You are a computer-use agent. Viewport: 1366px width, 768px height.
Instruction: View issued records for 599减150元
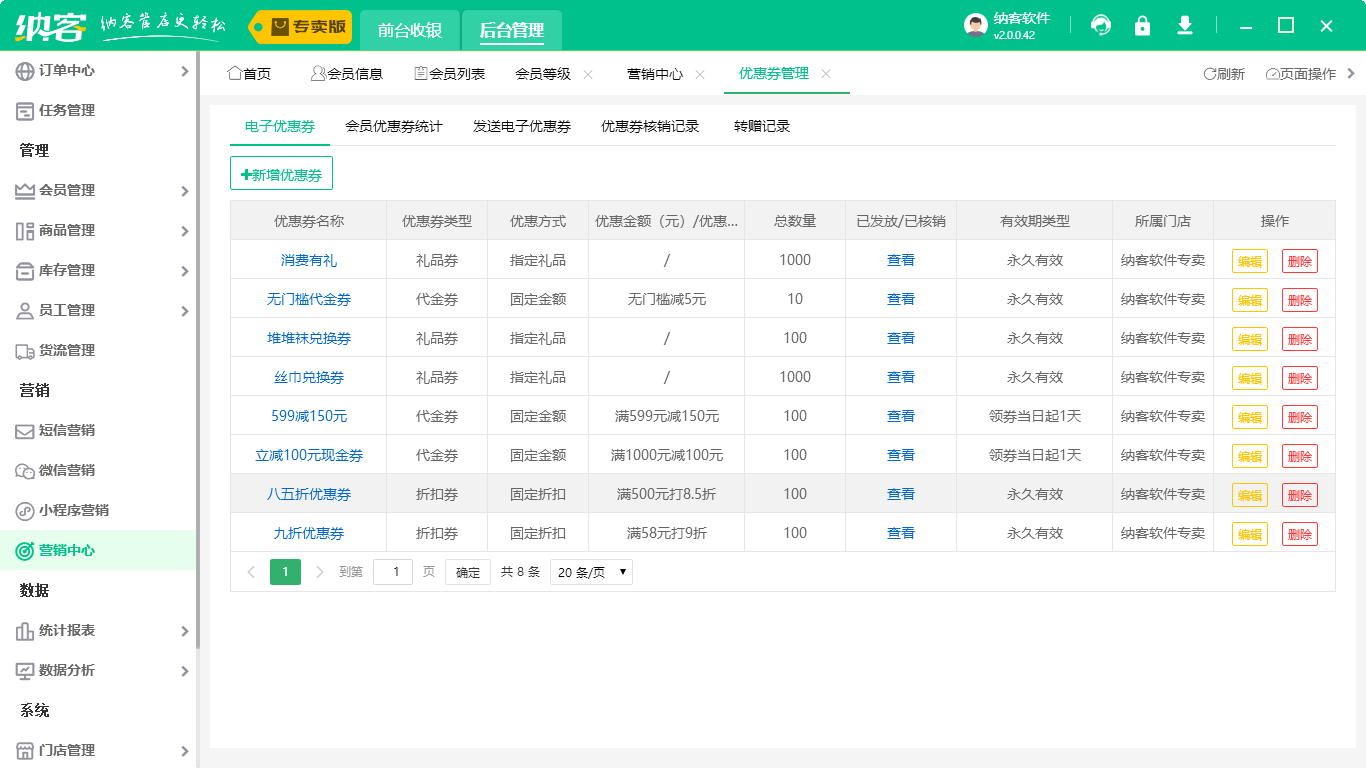click(901, 416)
